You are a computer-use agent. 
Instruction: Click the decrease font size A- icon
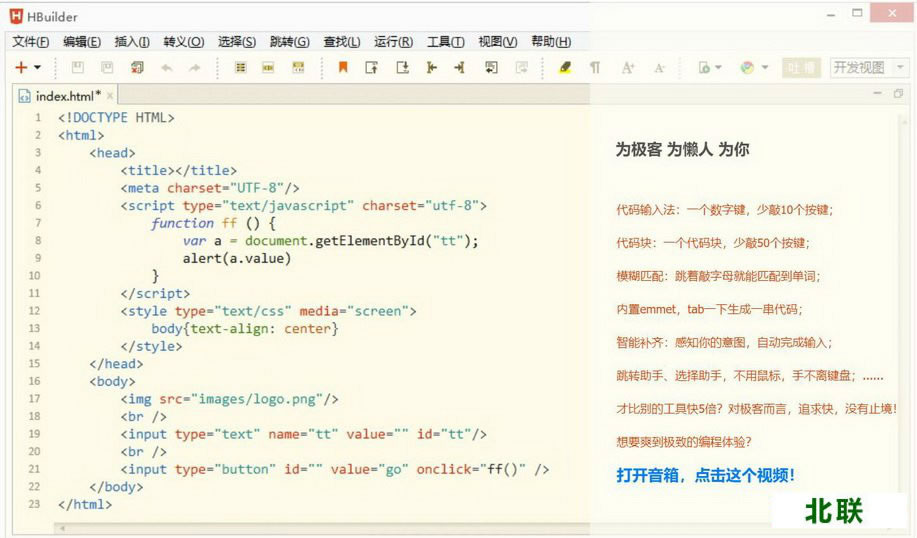(659, 68)
